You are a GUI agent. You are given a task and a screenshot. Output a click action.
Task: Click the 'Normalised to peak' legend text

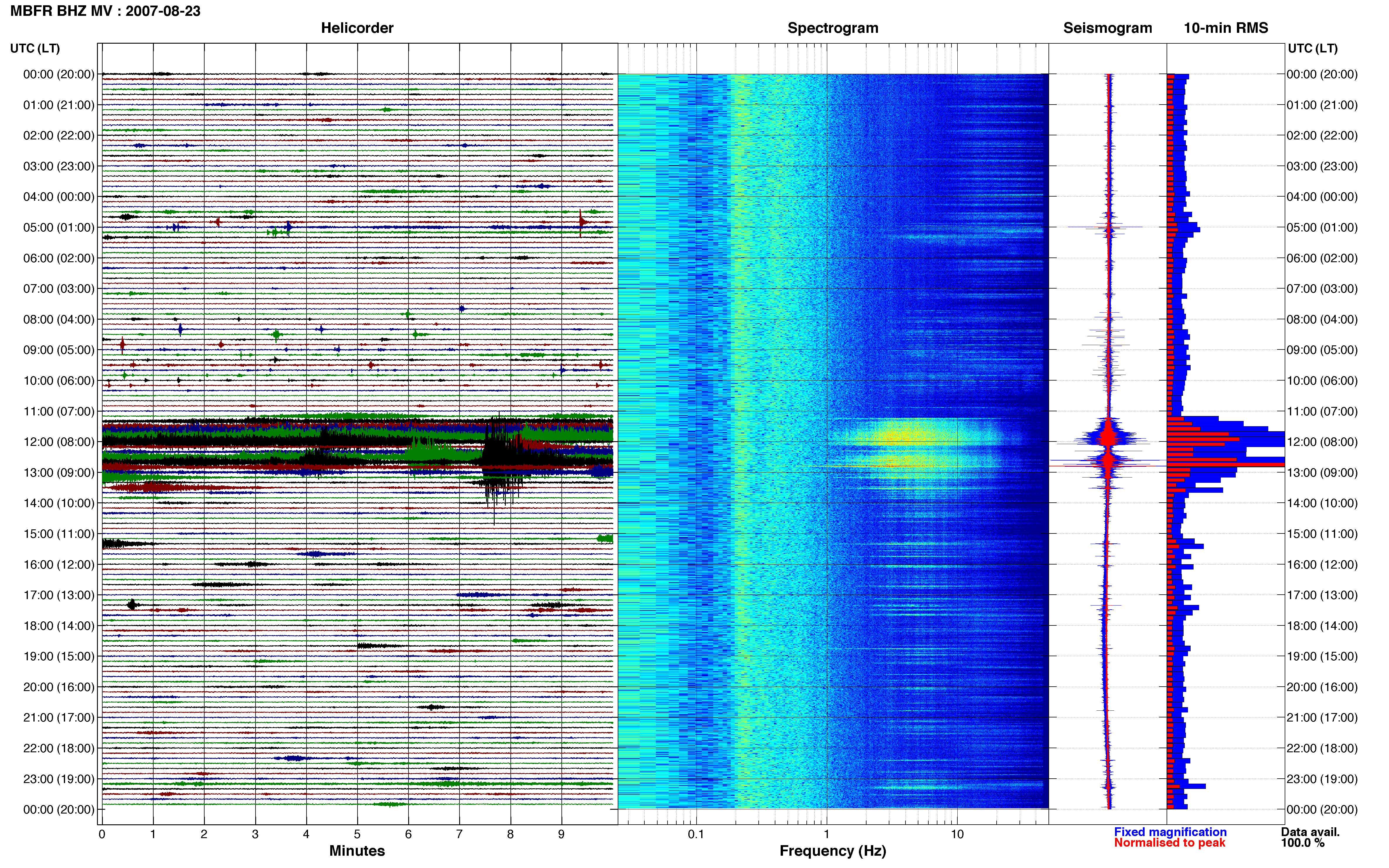[x=1170, y=843]
